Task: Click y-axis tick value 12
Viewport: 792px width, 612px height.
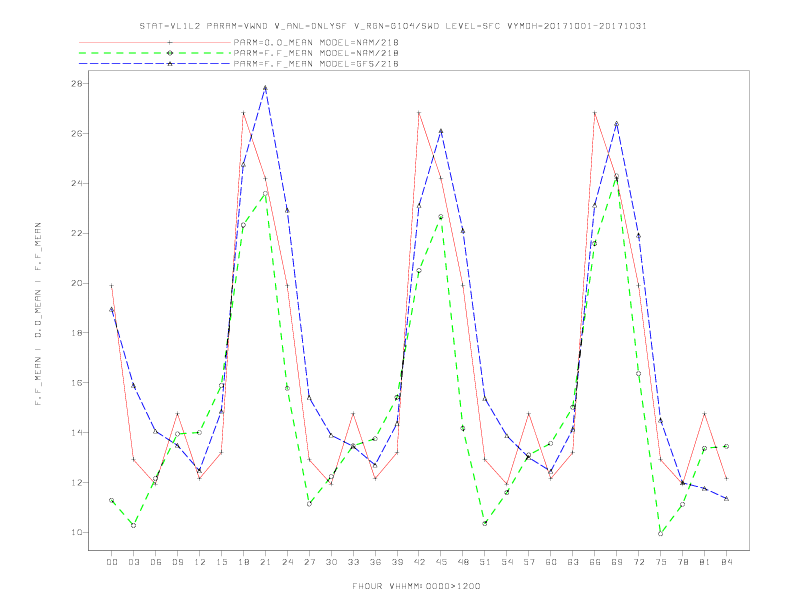Action: [76, 483]
